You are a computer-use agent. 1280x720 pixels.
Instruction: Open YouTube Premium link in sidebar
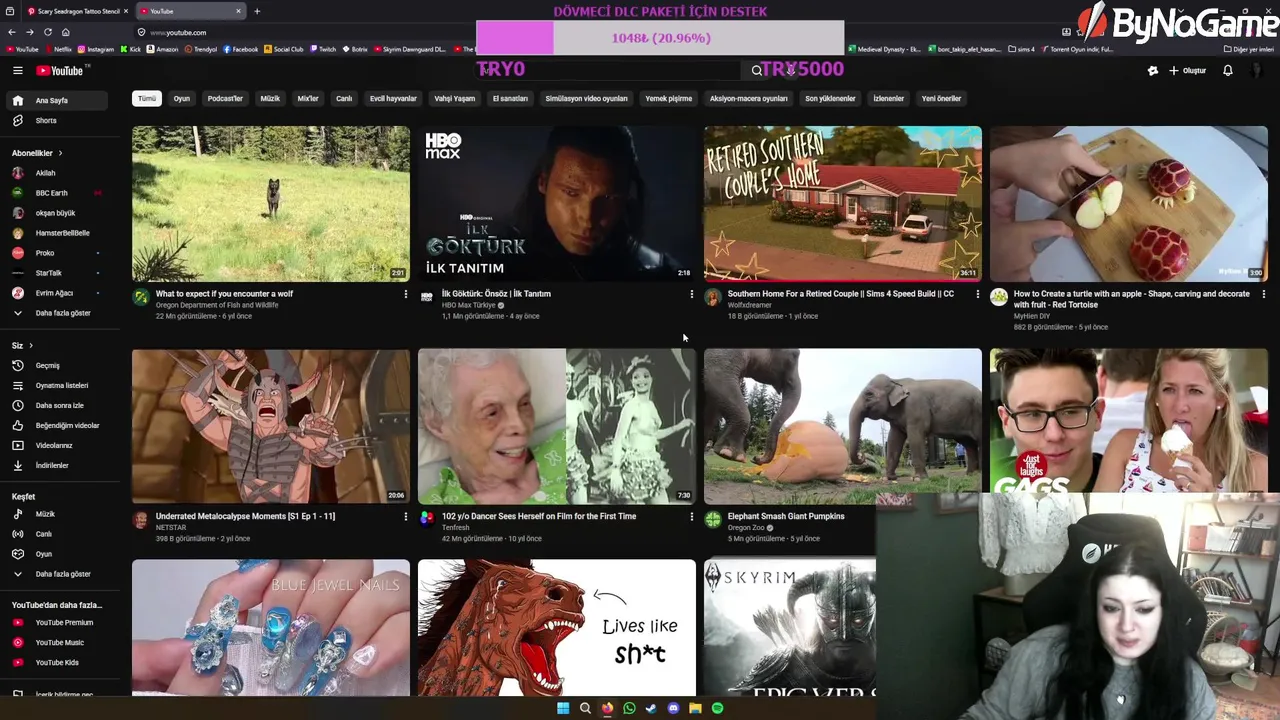click(55, 622)
